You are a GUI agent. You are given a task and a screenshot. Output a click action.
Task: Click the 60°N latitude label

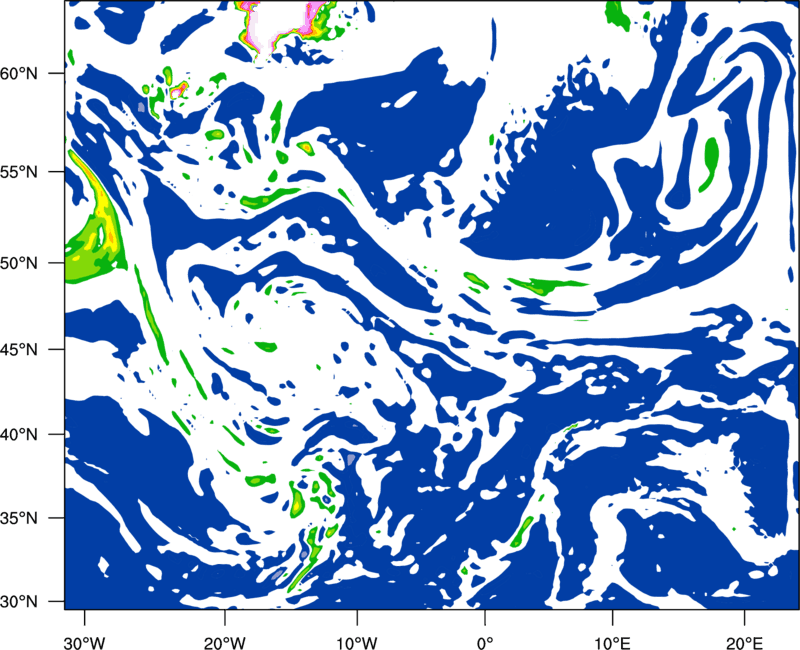(x=19, y=73)
